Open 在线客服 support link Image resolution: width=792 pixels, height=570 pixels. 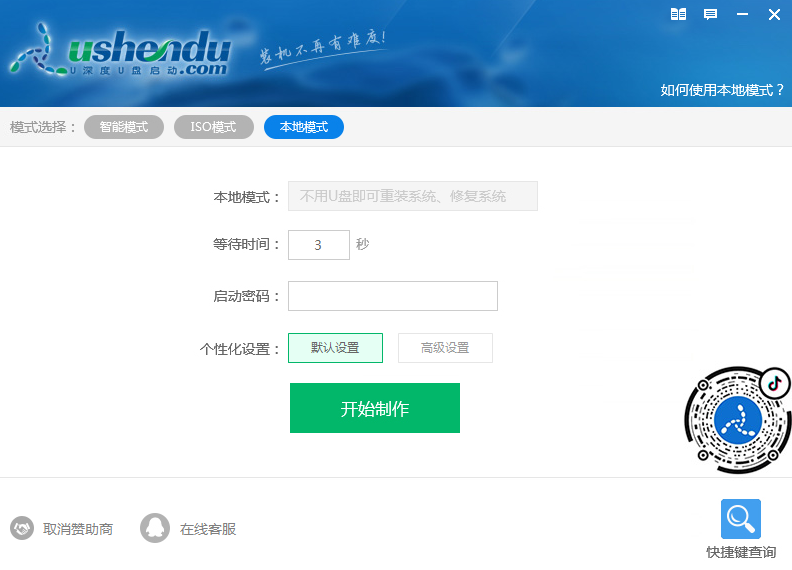point(208,529)
